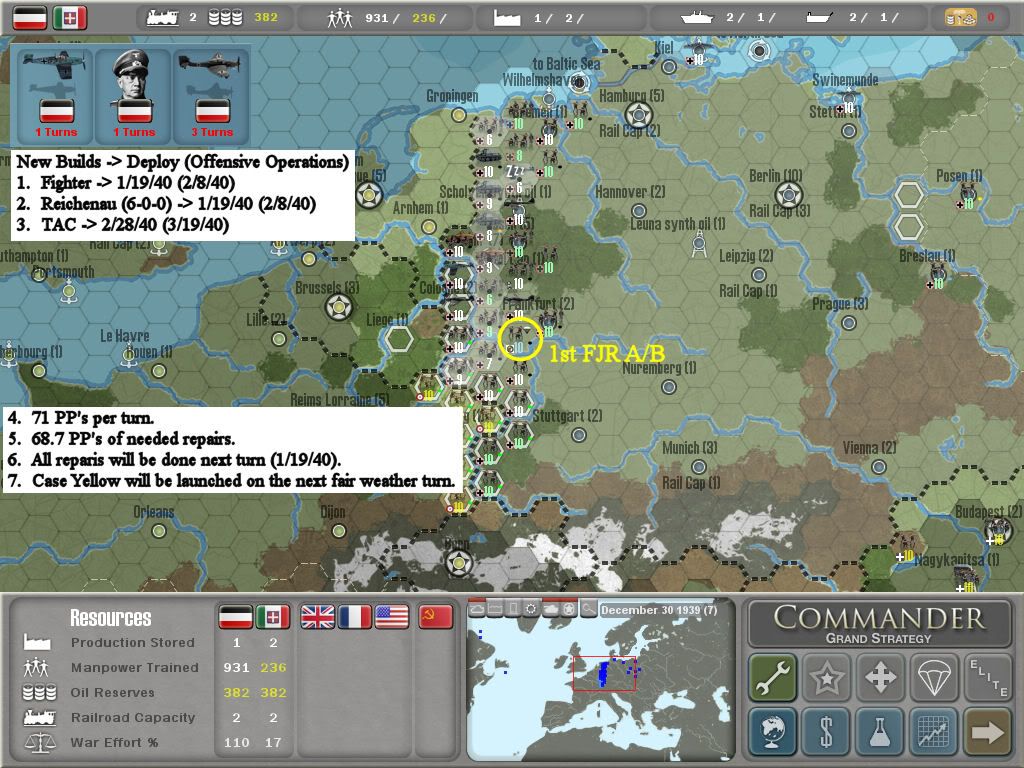Click the date December 30 1939 label
This screenshot has width=1024, height=768.
[659, 610]
